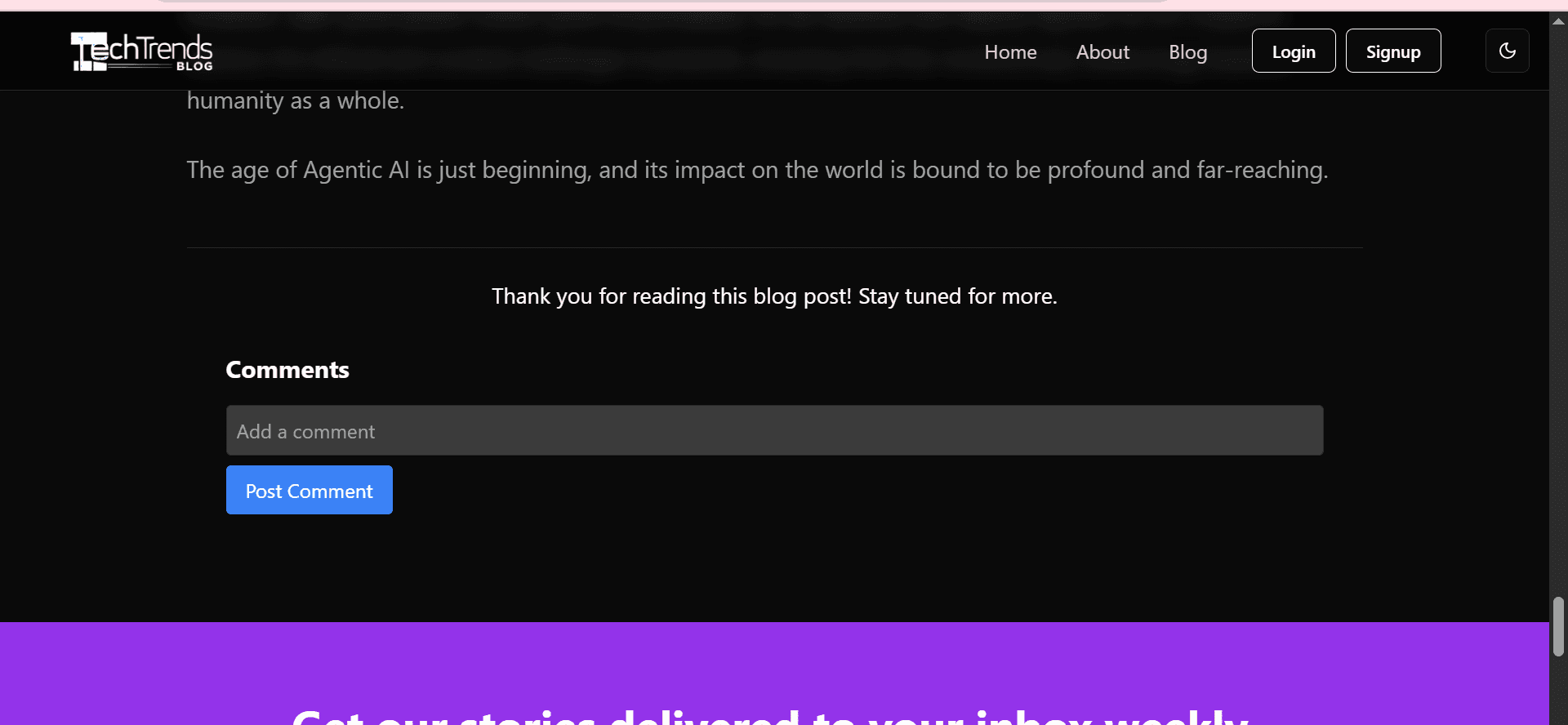Focus the Add a comment field
1568x725 pixels.
click(774, 431)
